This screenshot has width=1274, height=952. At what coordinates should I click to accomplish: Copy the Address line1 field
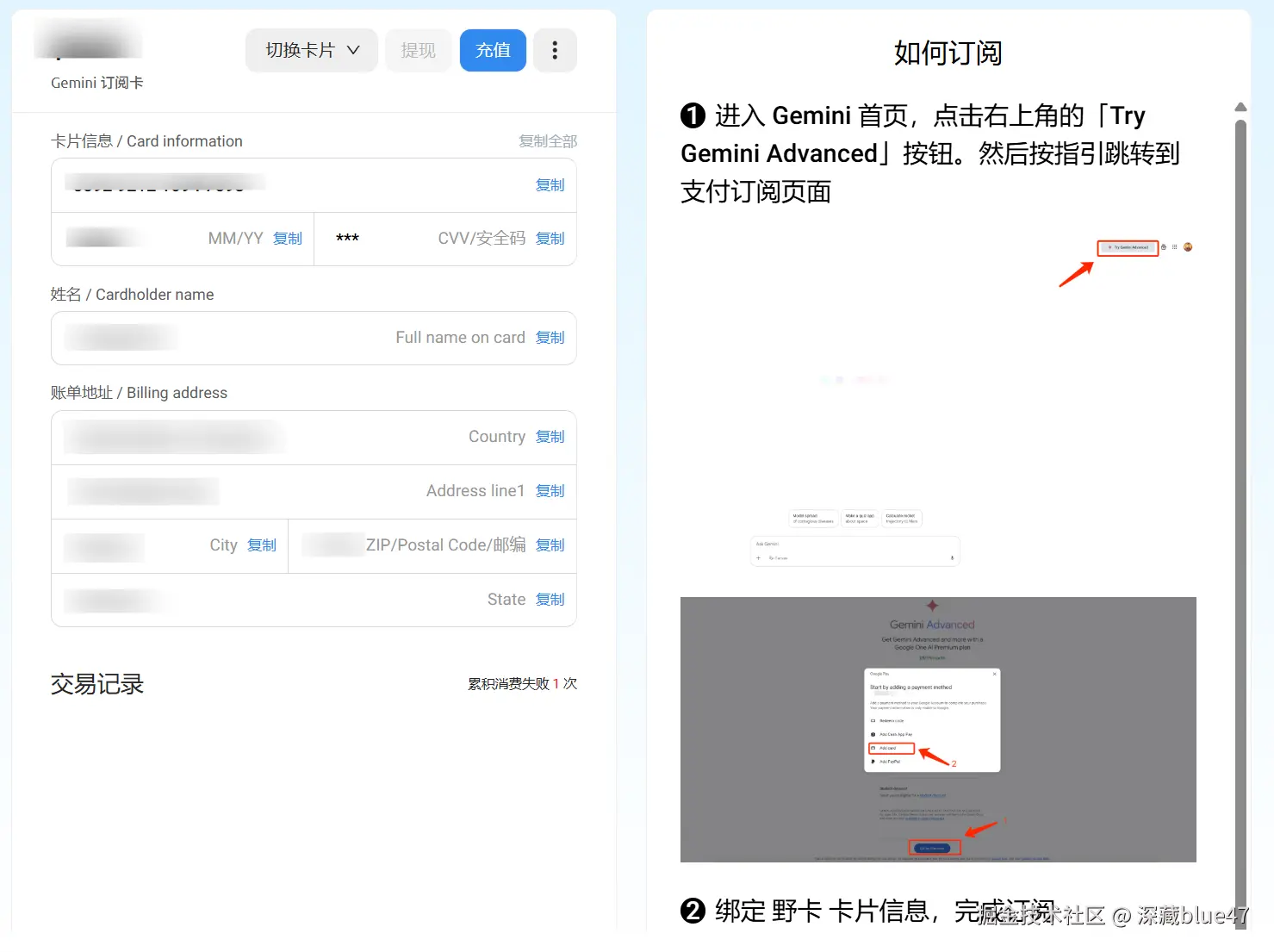pyautogui.click(x=550, y=491)
